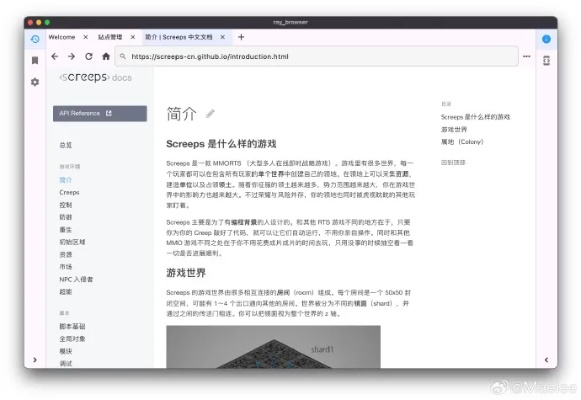Click the 简介 page title
This screenshot has height=400, width=581.
182,114
